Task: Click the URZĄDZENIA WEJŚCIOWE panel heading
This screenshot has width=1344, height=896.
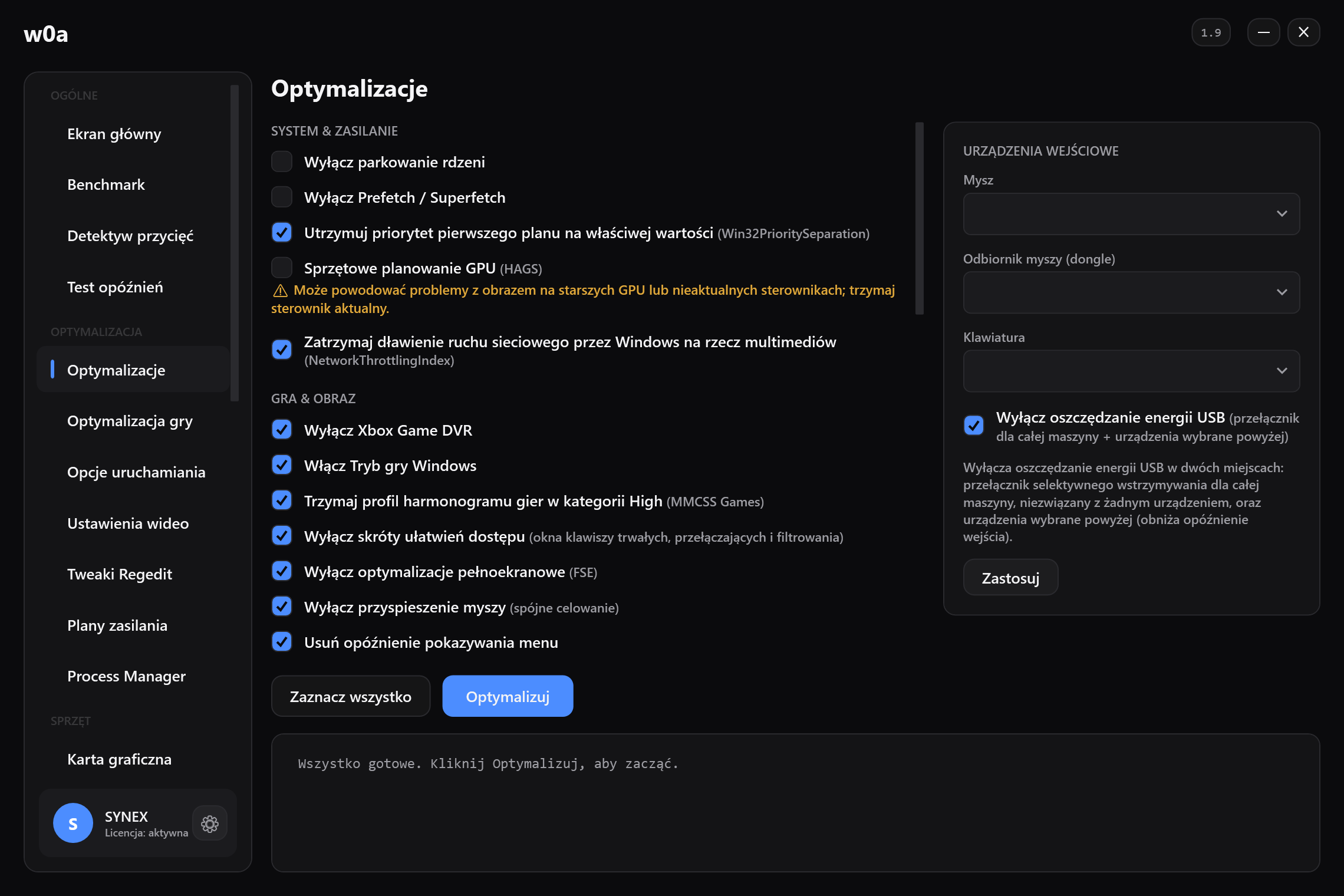Action: tap(1040, 151)
